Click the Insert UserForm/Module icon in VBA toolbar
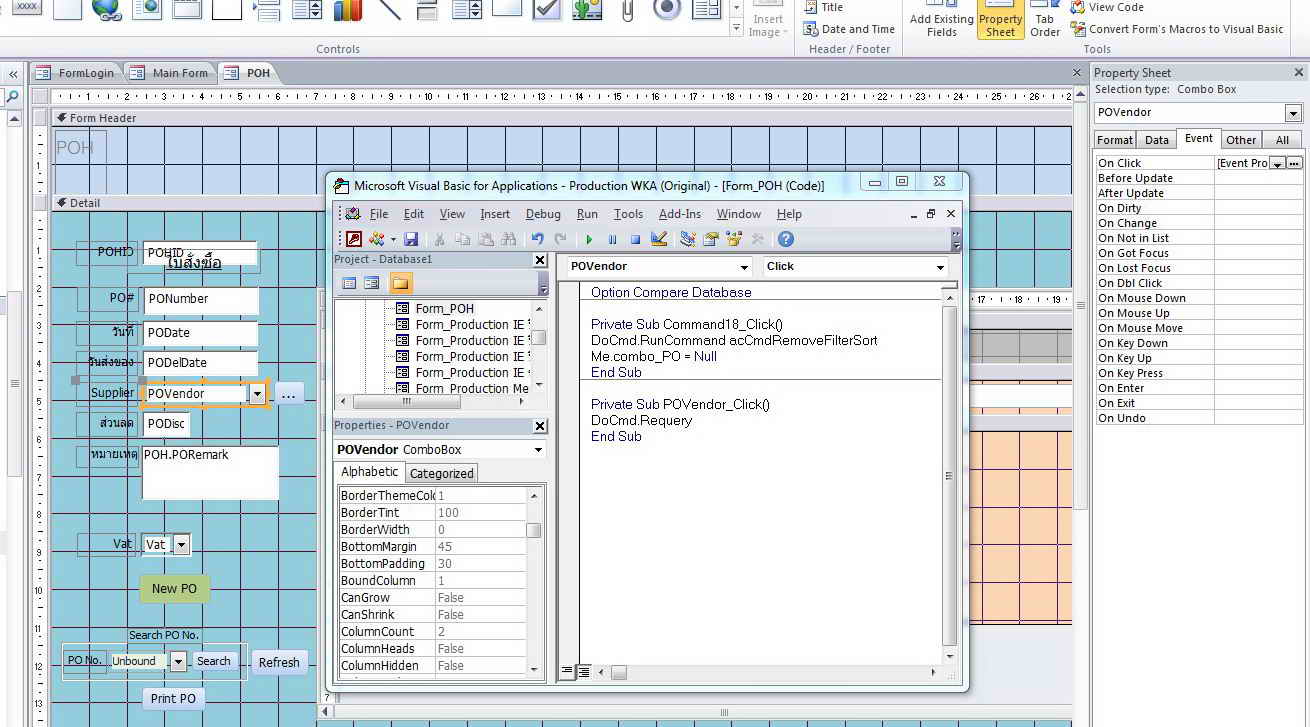The width and height of the screenshot is (1310, 727). [377, 239]
